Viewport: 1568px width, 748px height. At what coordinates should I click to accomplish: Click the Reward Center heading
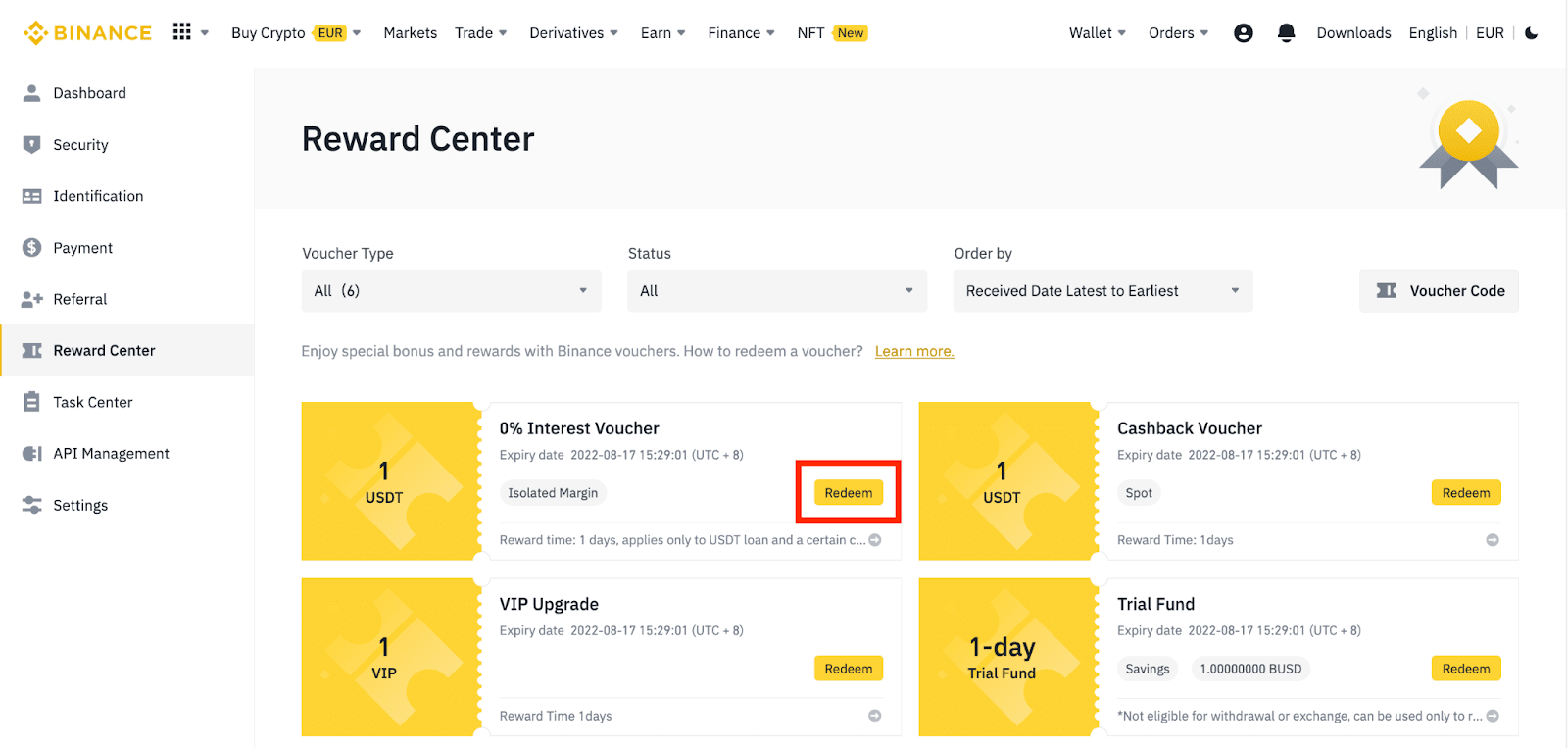tap(418, 139)
